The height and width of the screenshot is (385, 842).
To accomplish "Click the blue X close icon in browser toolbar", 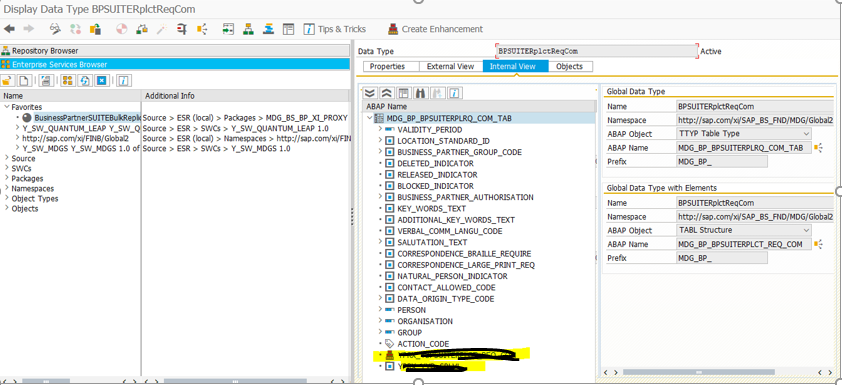I will click(x=101, y=81).
